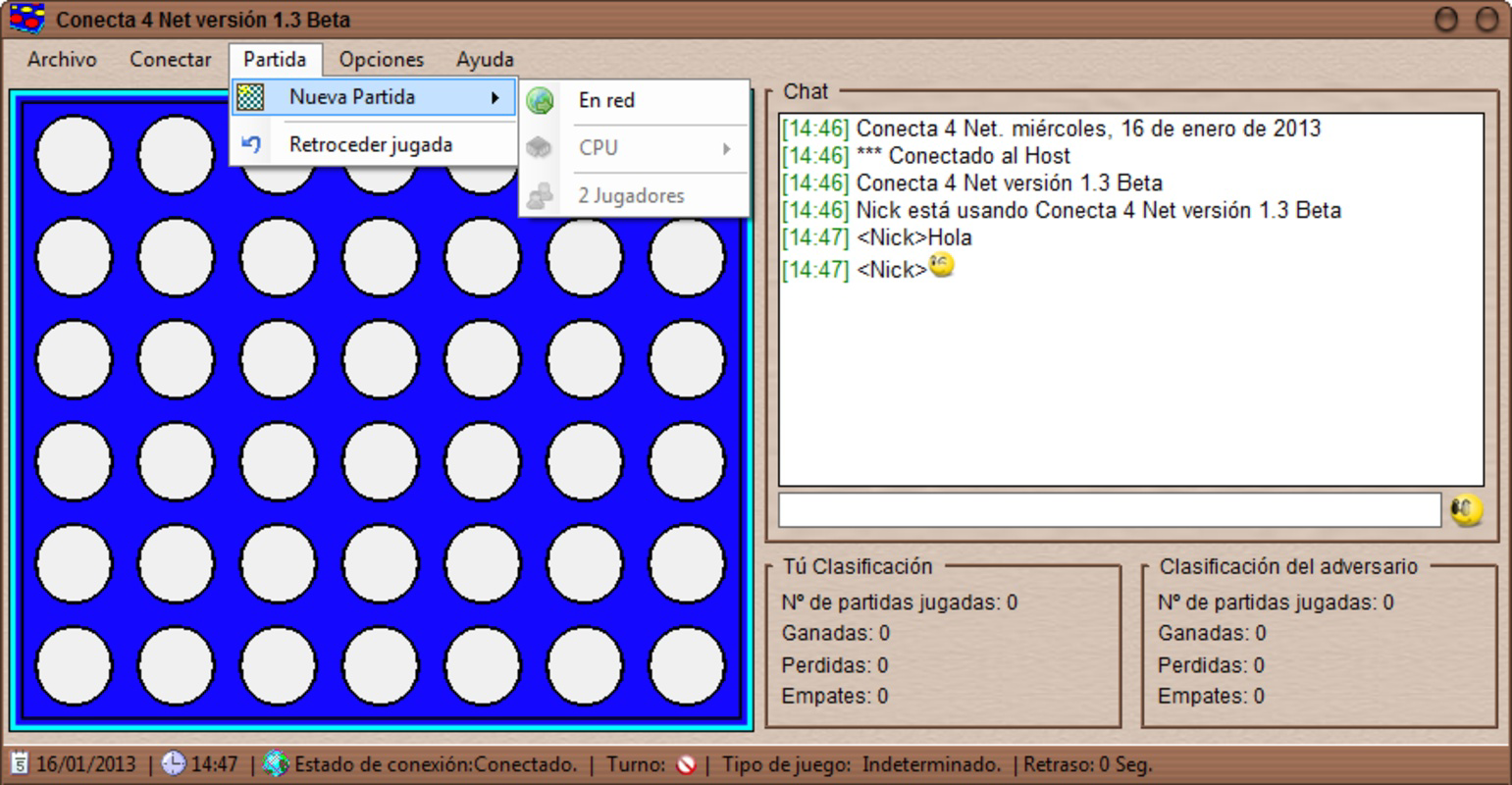This screenshot has height=785, width=1512.
Task: Click the bottom row center hole of board
Action: pos(381,665)
